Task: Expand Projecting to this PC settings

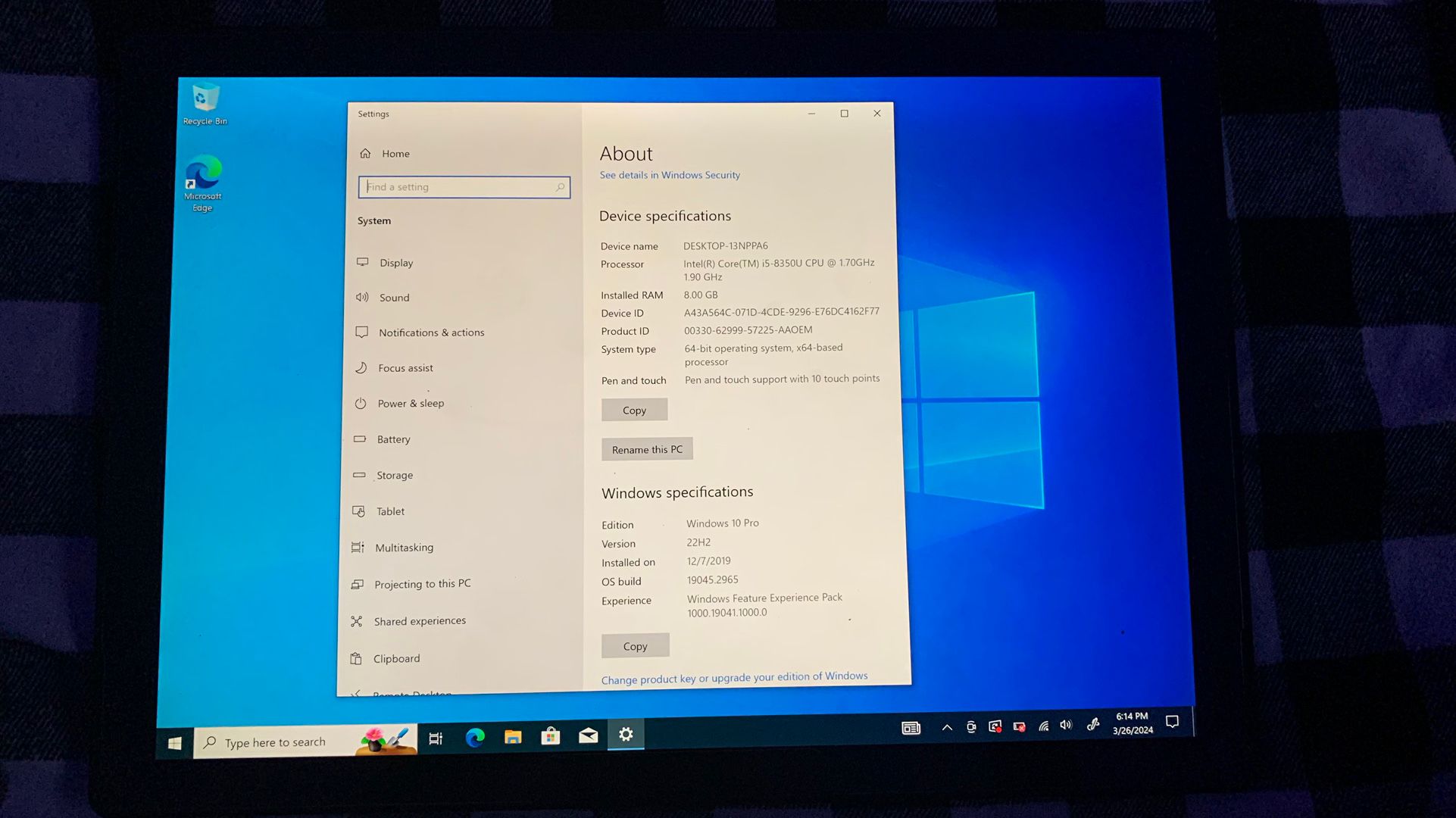Action: click(423, 583)
